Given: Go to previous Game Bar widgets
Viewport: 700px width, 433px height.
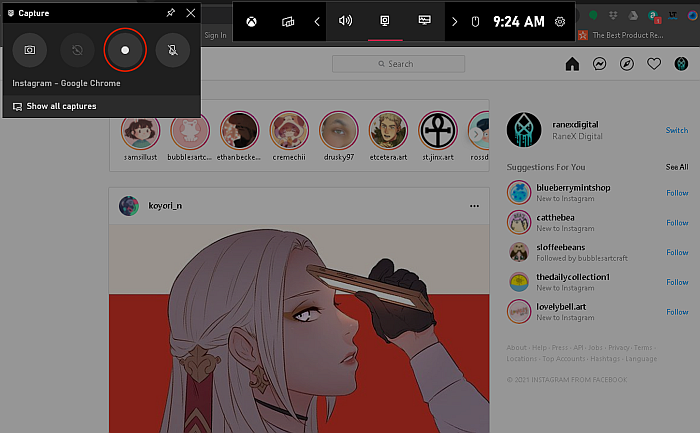Looking at the screenshot, I should (x=317, y=21).
